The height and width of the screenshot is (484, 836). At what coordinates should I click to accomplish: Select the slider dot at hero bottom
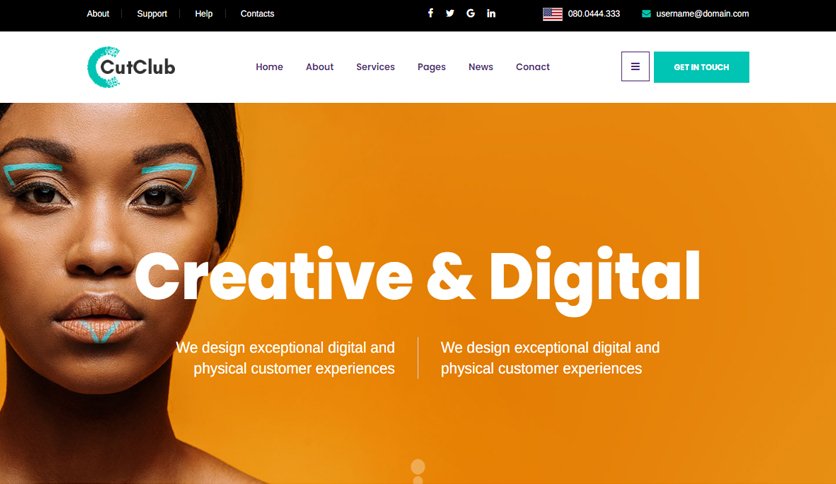tap(418, 467)
